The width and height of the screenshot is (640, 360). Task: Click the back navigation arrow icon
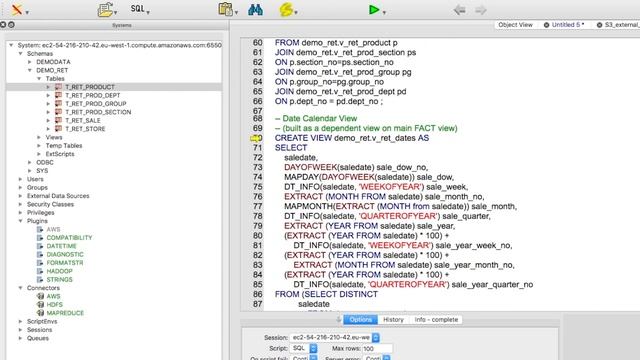click(x=460, y=10)
